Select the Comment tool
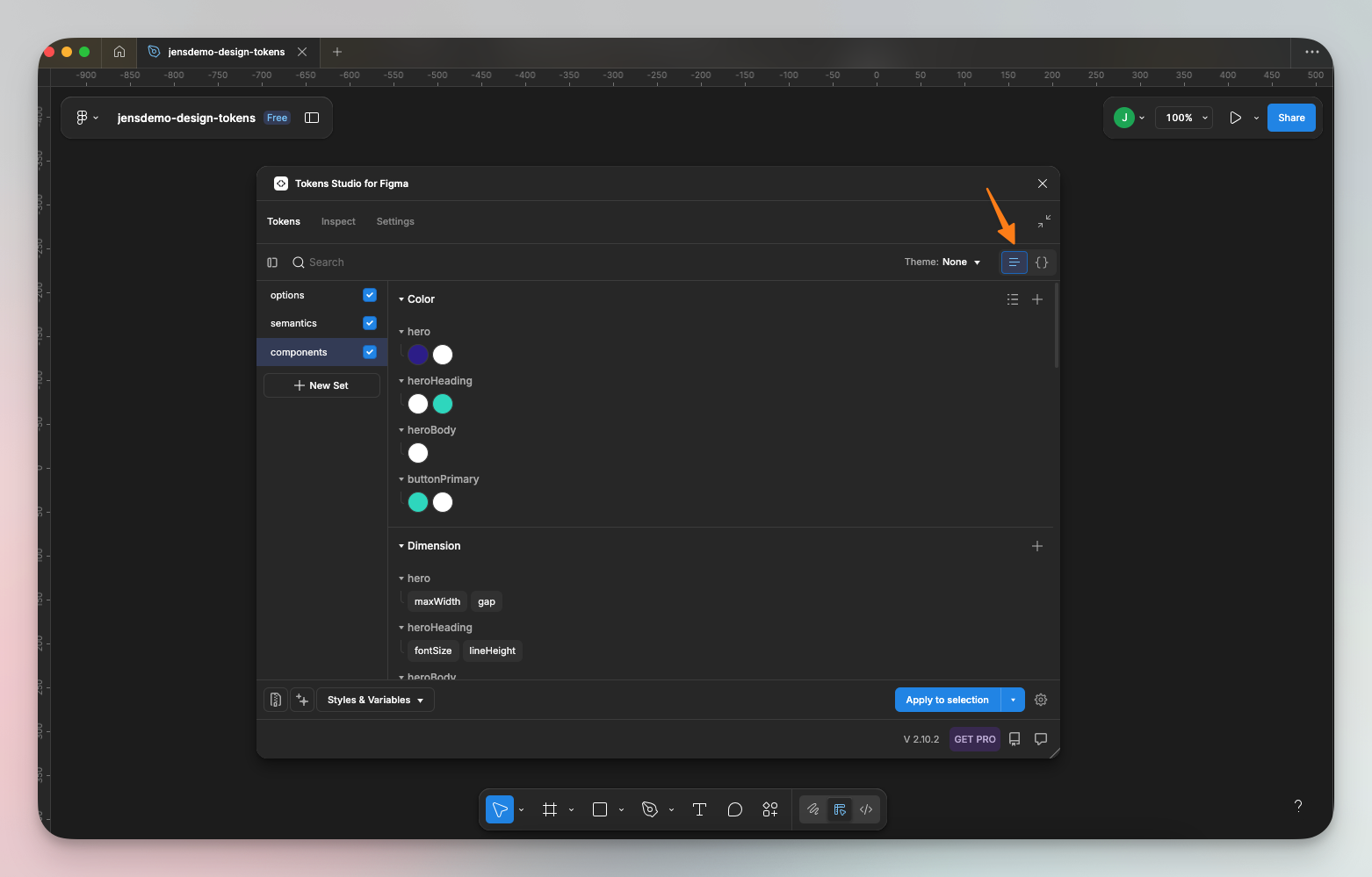 click(735, 809)
